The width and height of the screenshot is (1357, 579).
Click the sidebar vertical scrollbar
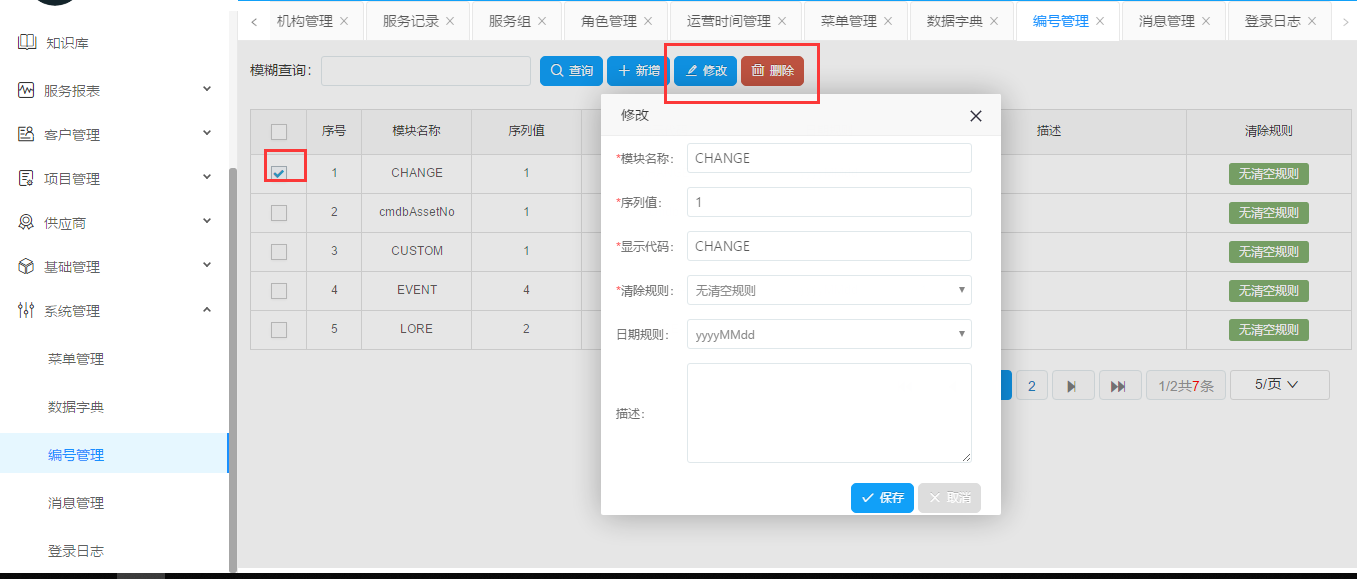[233, 350]
